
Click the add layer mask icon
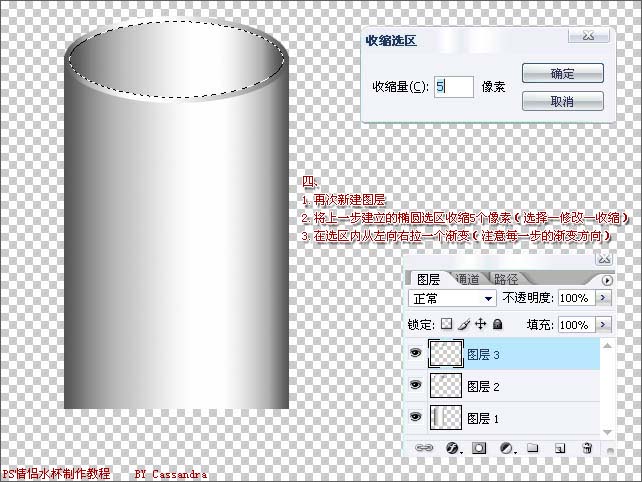(479, 448)
